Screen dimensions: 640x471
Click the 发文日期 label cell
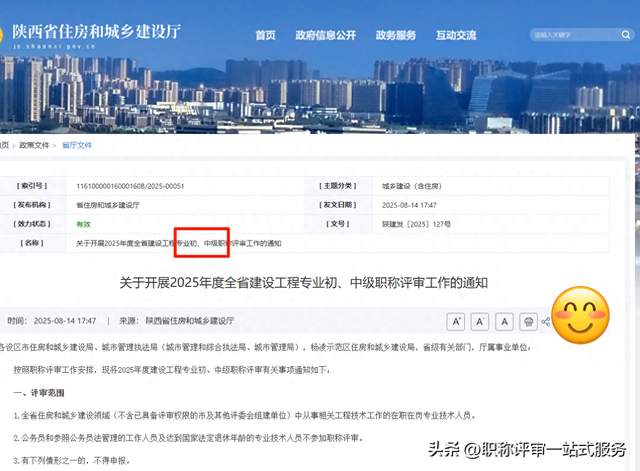(338, 204)
